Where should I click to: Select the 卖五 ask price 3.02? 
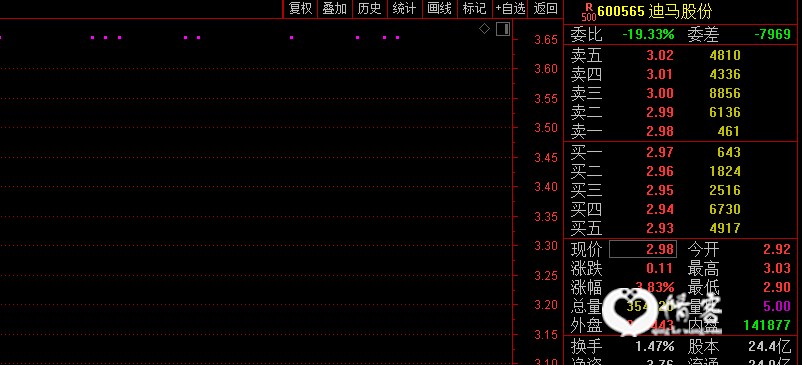pos(660,55)
